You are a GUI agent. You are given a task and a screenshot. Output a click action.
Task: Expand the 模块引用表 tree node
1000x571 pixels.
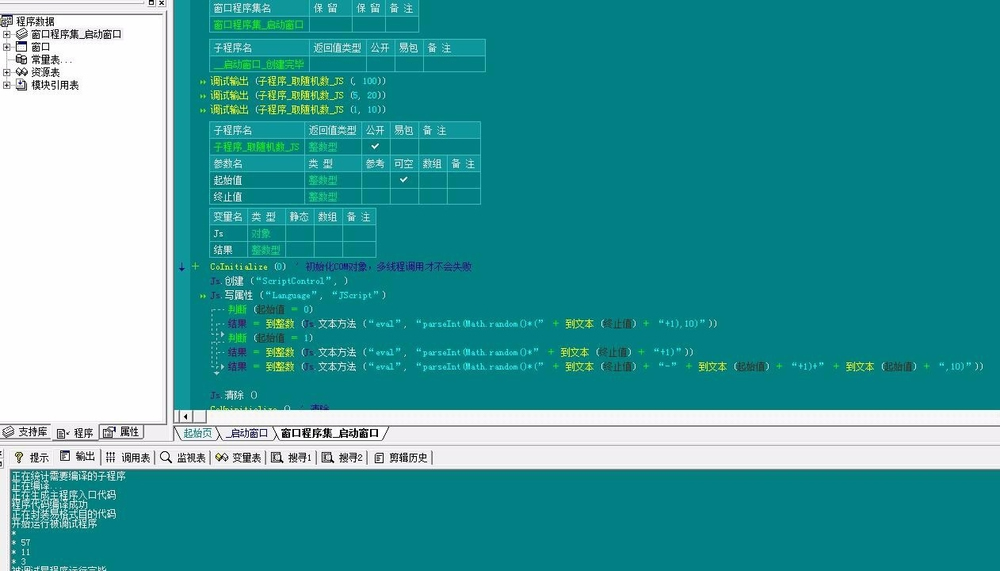click(x=7, y=85)
